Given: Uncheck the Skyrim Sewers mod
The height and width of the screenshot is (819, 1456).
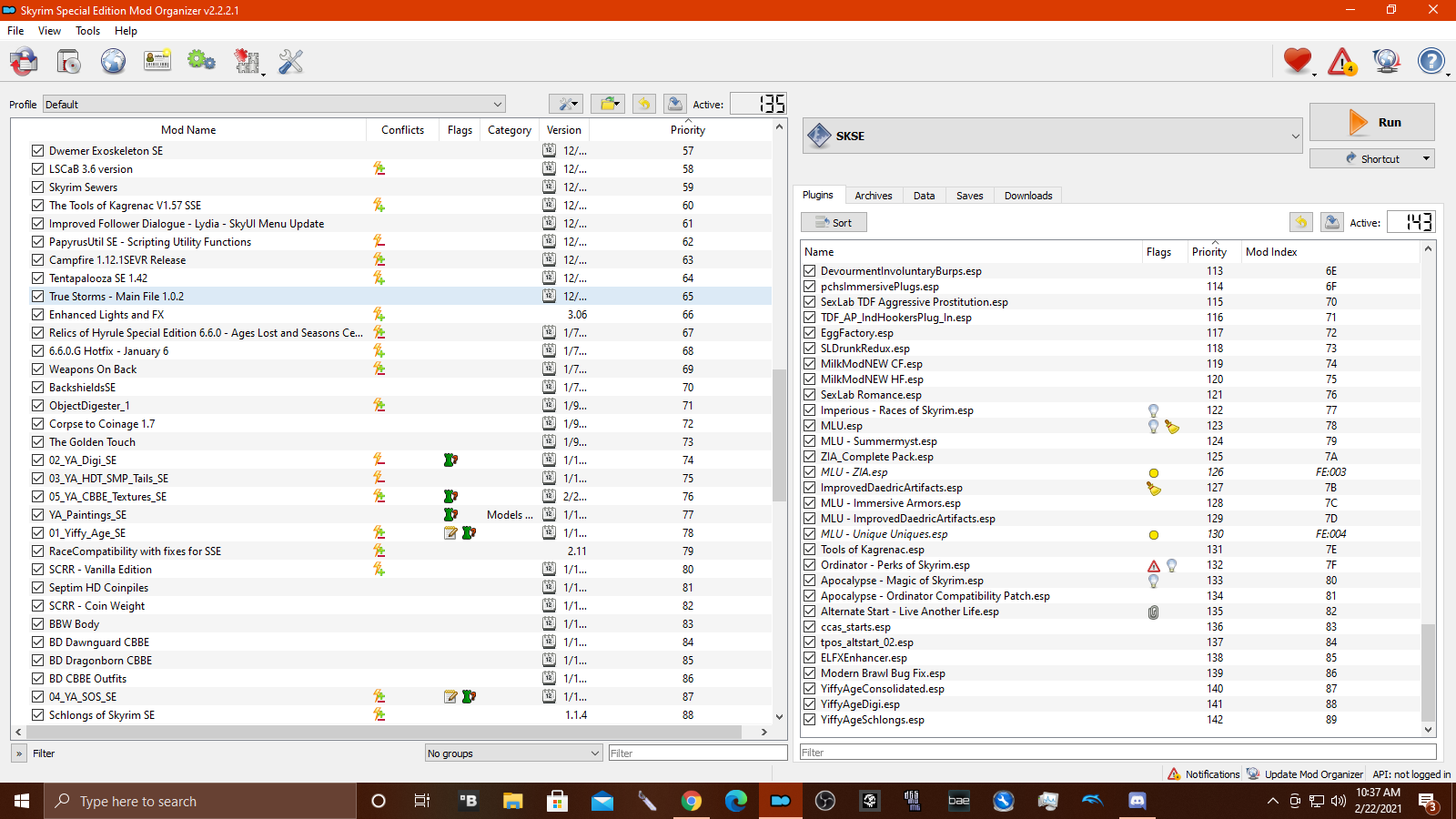Looking at the screenshot, I should (x=37, y=187).
